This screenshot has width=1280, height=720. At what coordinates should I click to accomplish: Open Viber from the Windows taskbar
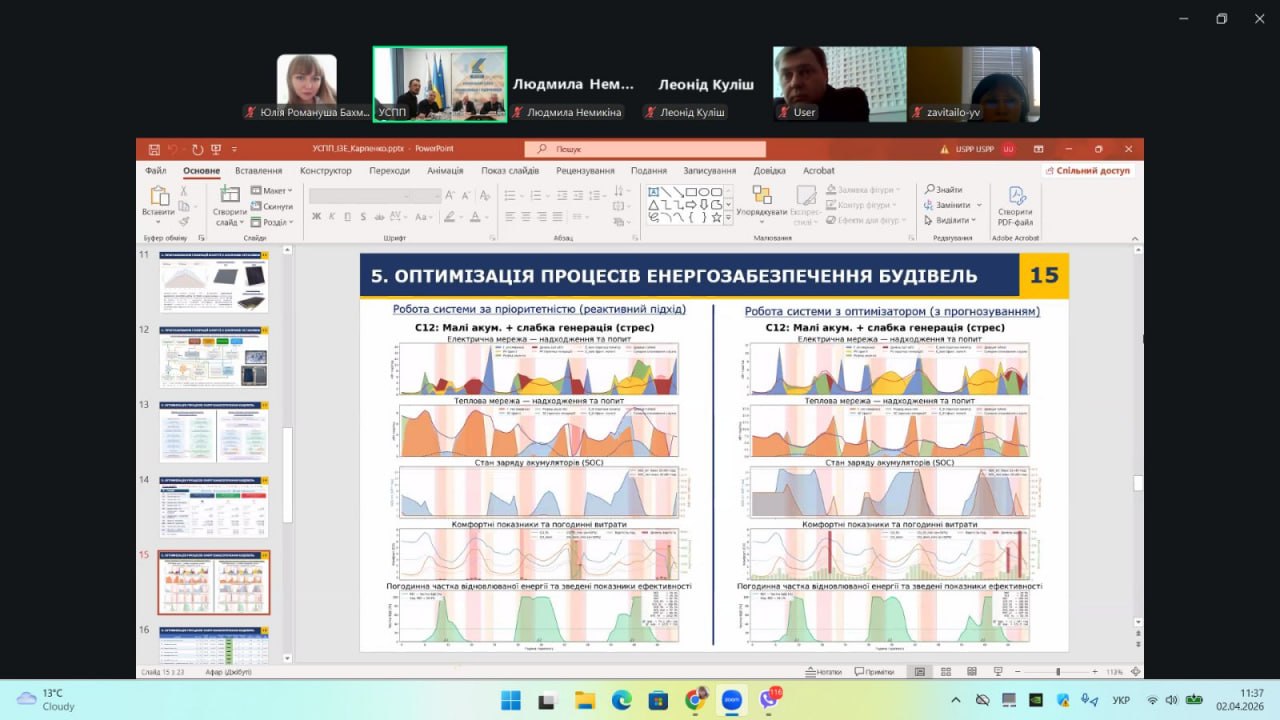tap(768, 700)
